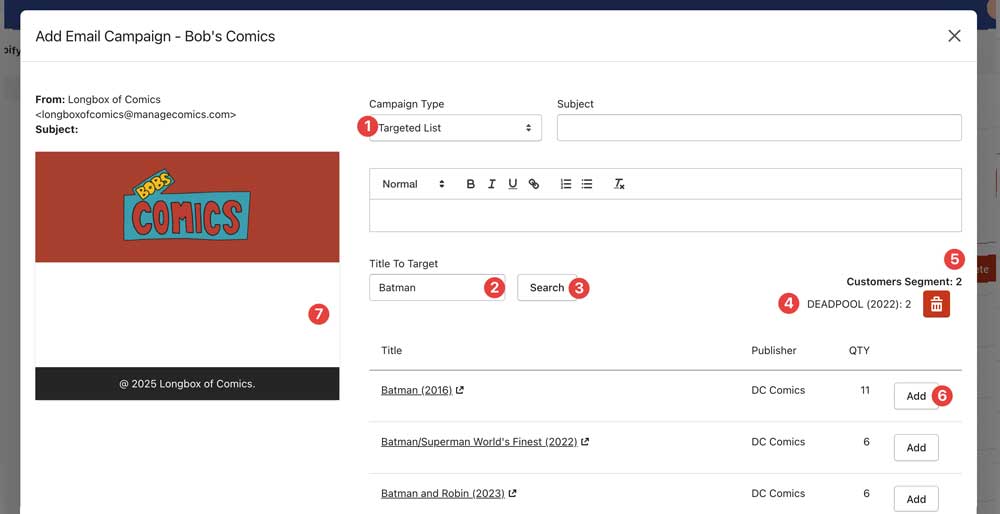Close the Add Email Campaign dialog

click(x=954, y=36)
